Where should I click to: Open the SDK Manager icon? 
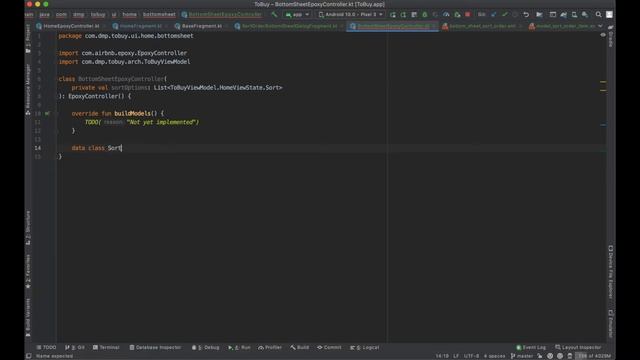tap(585, 15)
